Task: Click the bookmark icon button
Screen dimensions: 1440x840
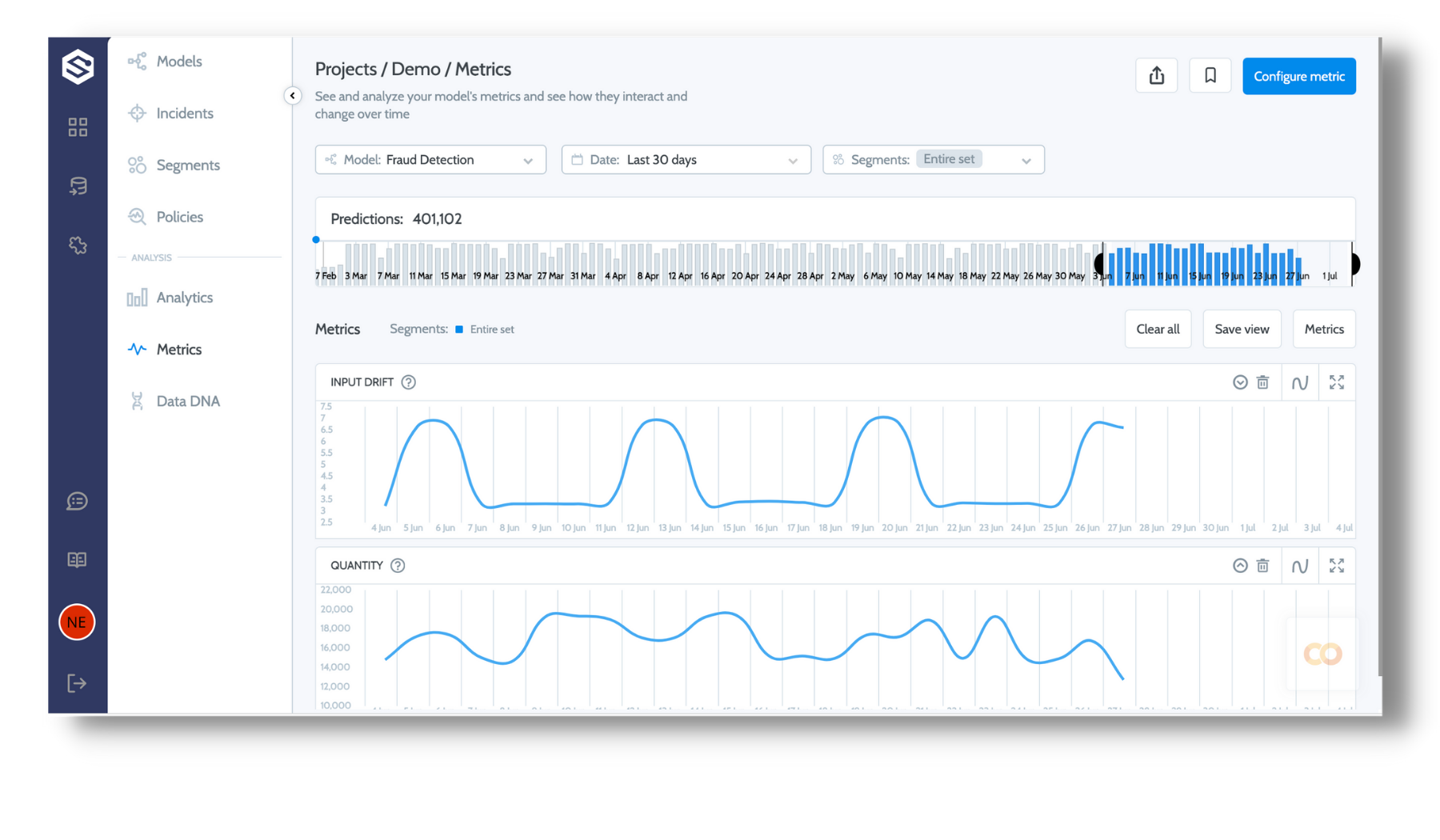Action: 1210,76
